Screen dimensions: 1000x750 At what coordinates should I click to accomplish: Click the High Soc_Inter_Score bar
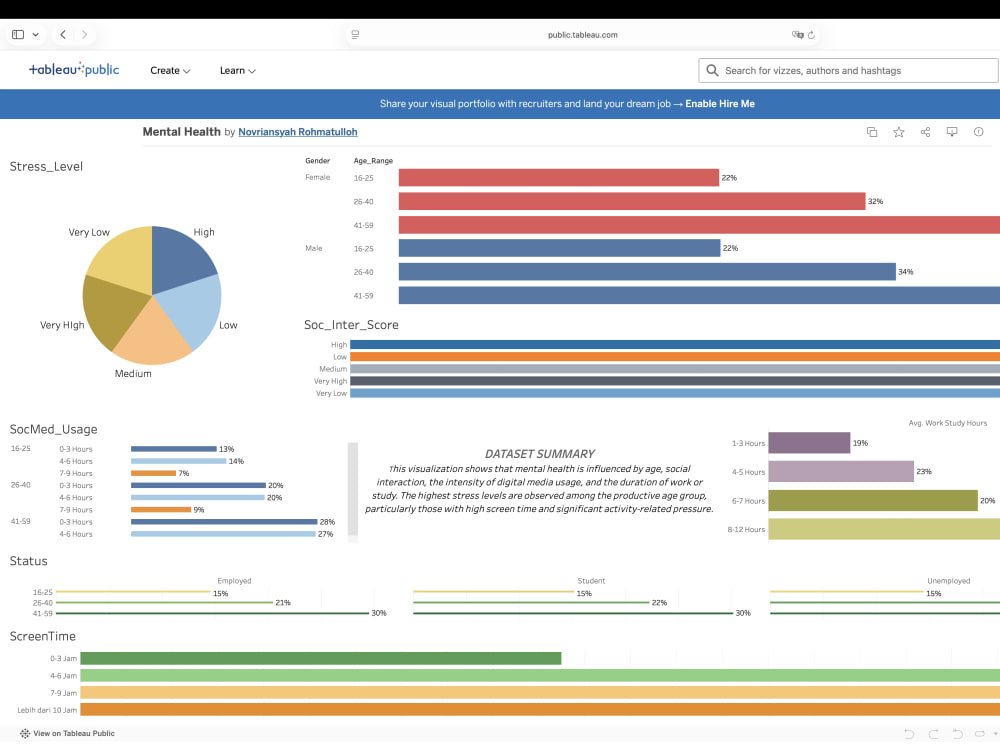[675, 344]
